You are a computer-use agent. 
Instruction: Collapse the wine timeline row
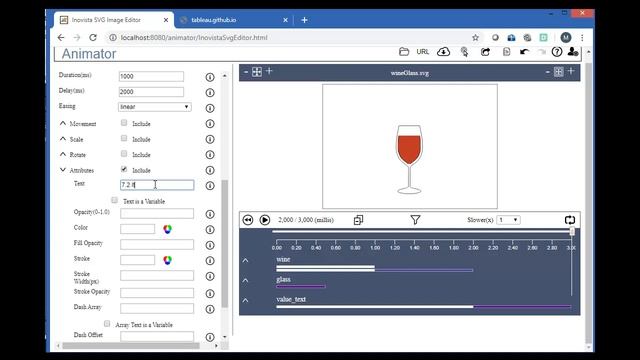pyautogui.click(x=245, y=260)
